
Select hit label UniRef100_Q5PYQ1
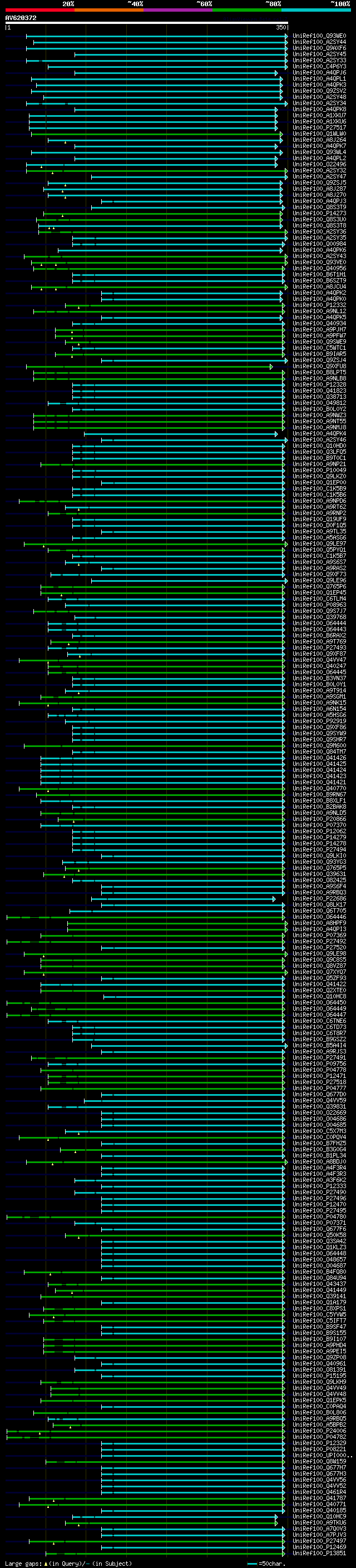click(319, 550)
